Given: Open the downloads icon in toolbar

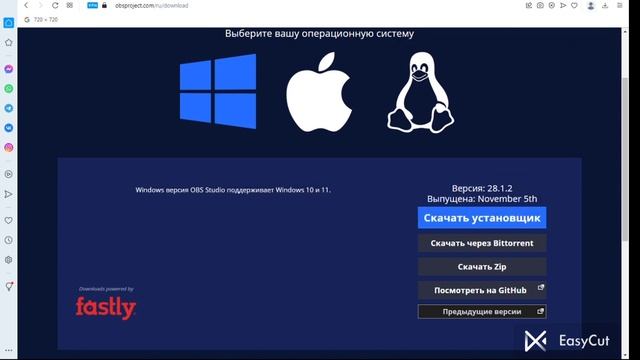Looking at the screenshot, I should [x=605, y=5].
